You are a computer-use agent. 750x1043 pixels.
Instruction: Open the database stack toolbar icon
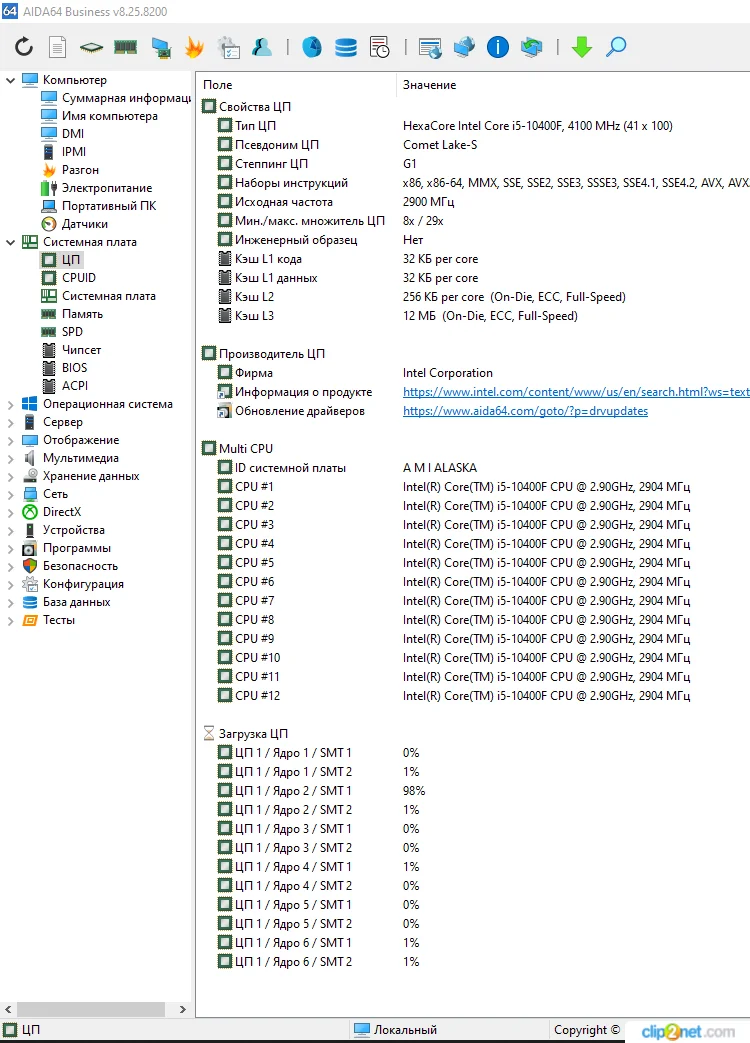[x=346, y=47]
